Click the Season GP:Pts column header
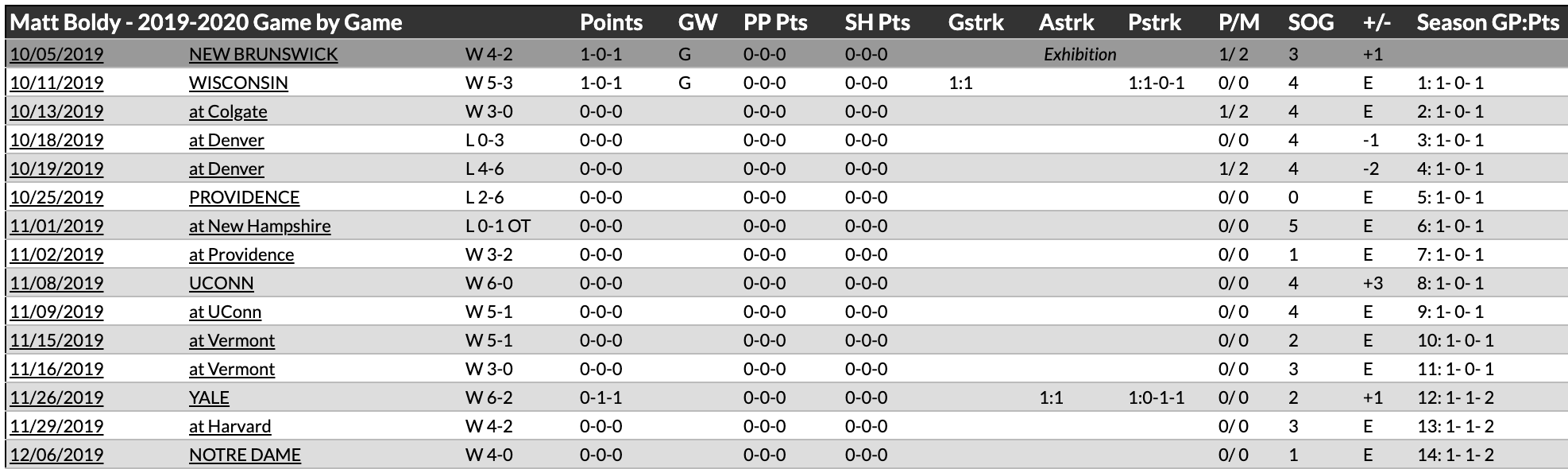Image resolution: width=1568 pixels, height=469 pixels. pyautogui.click(x=1488, y=22)
